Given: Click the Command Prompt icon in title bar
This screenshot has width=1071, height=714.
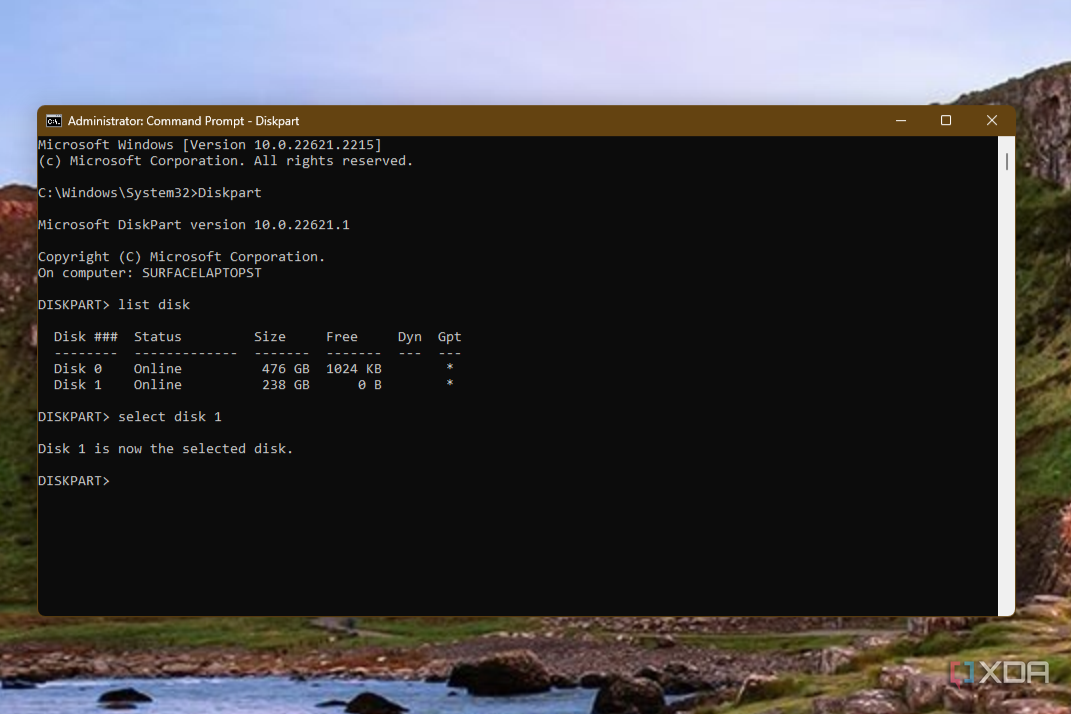Looking at the screenshot, I should (x=53, y=121).
